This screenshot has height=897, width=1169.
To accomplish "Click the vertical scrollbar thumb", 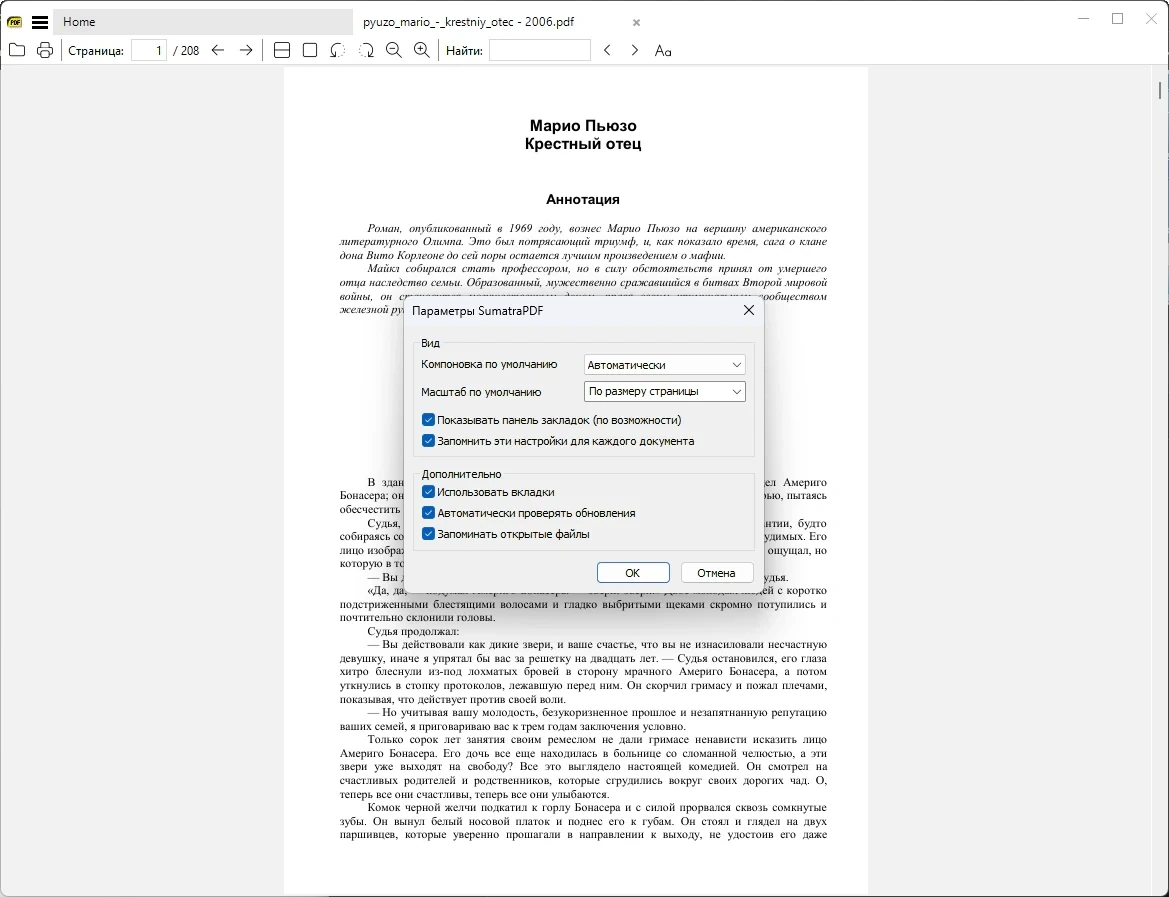I will click(1160, 90).
